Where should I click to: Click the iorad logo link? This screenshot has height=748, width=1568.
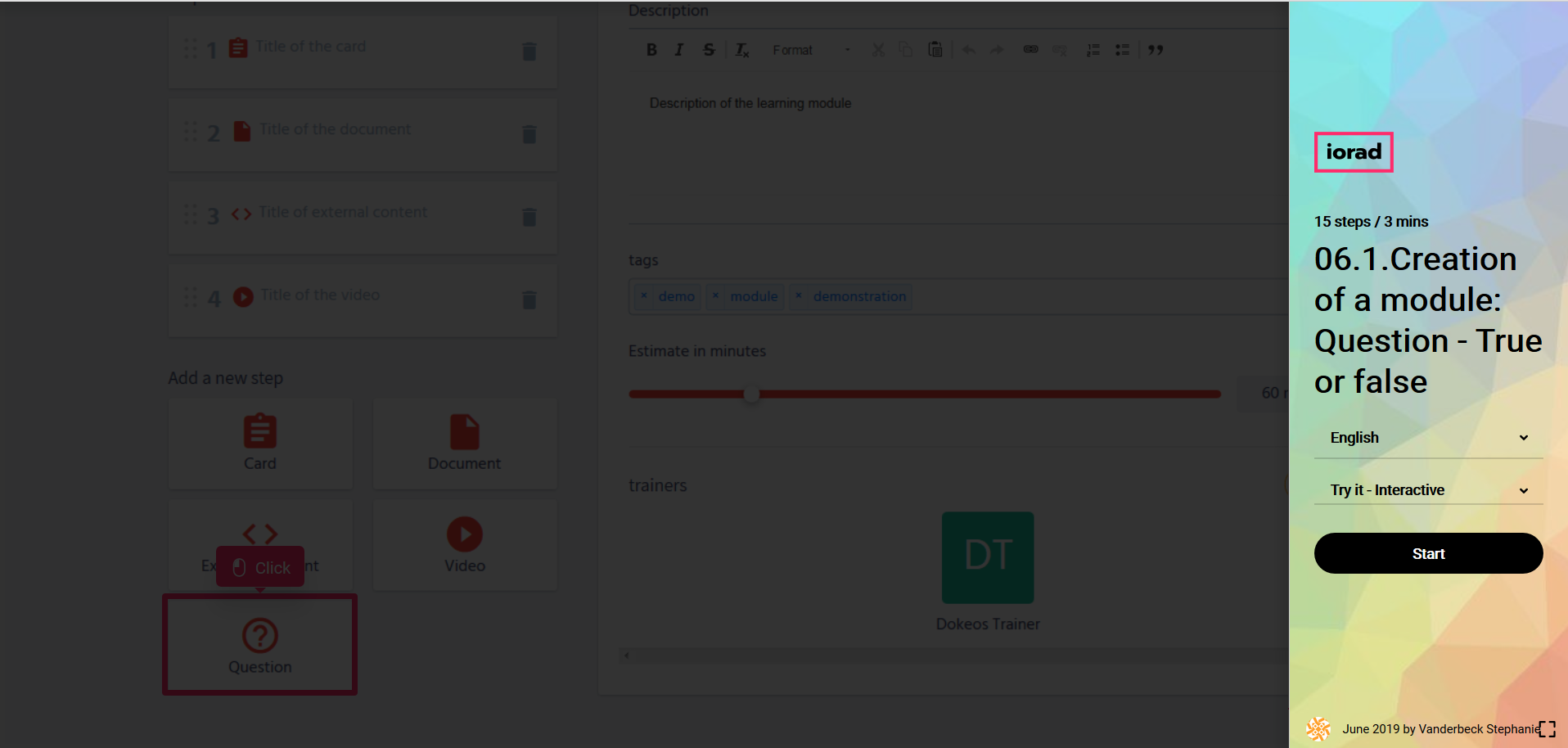(1354, 152)
